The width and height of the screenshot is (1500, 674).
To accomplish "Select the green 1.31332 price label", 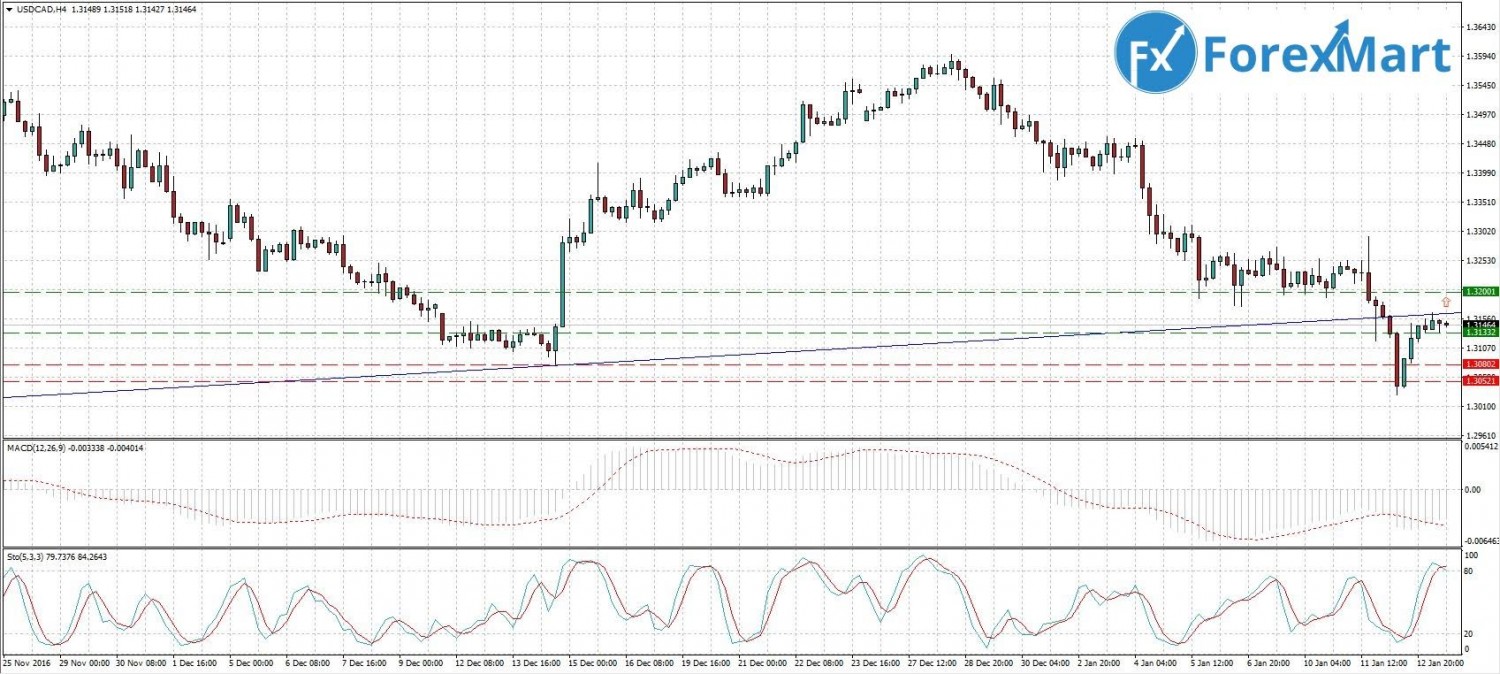I will pyautogui.click(x=1478, y=332).
